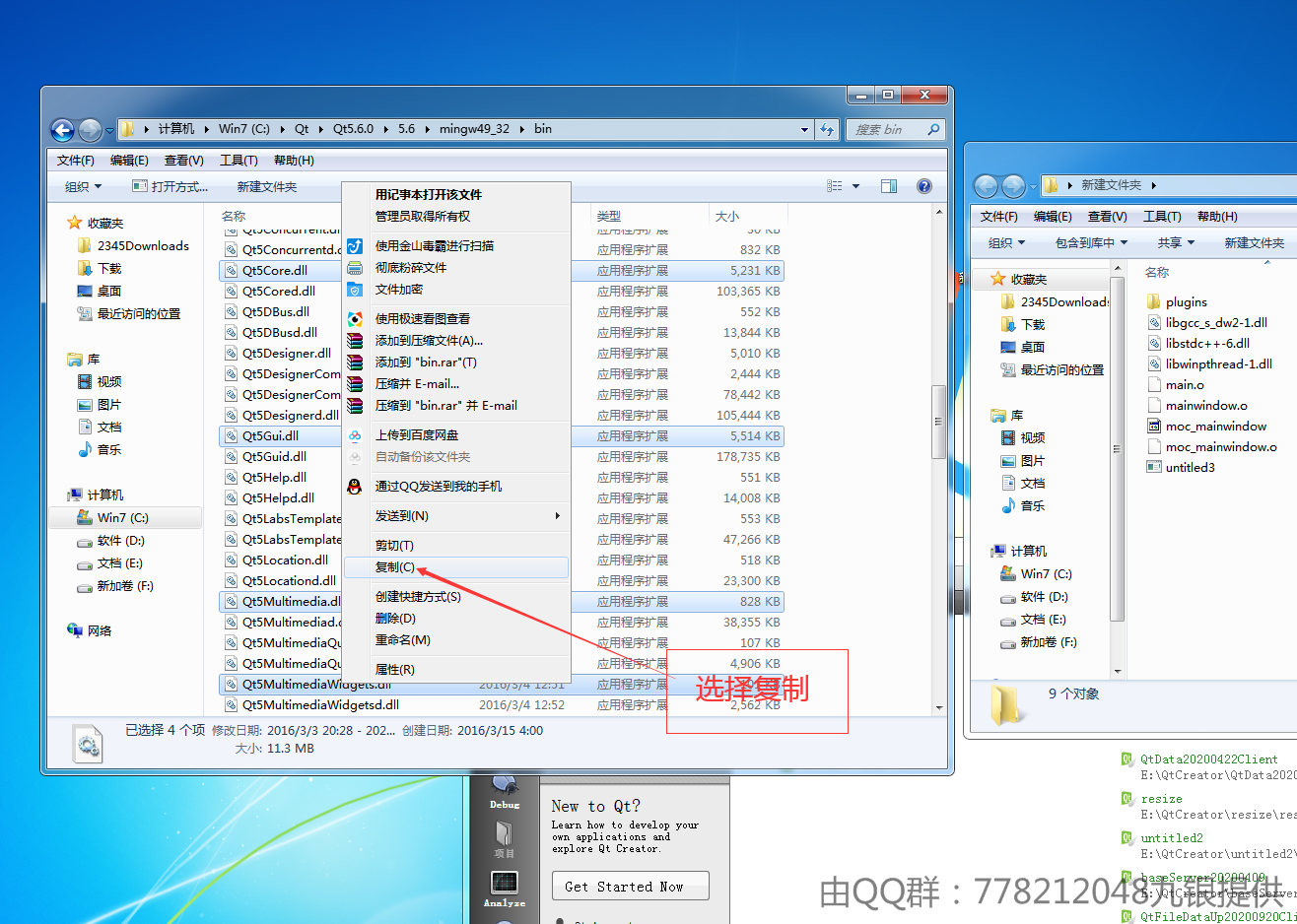Open resize recent project link
The height and width of the screenshot is (924, 1297).
[x=1161, y=799]
